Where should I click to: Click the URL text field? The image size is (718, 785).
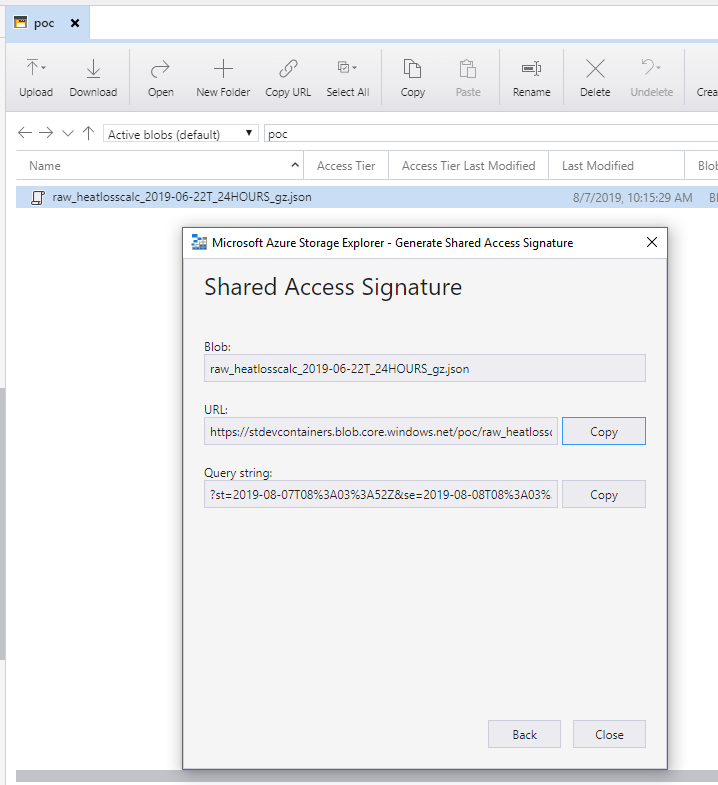[x=381, y=431]
